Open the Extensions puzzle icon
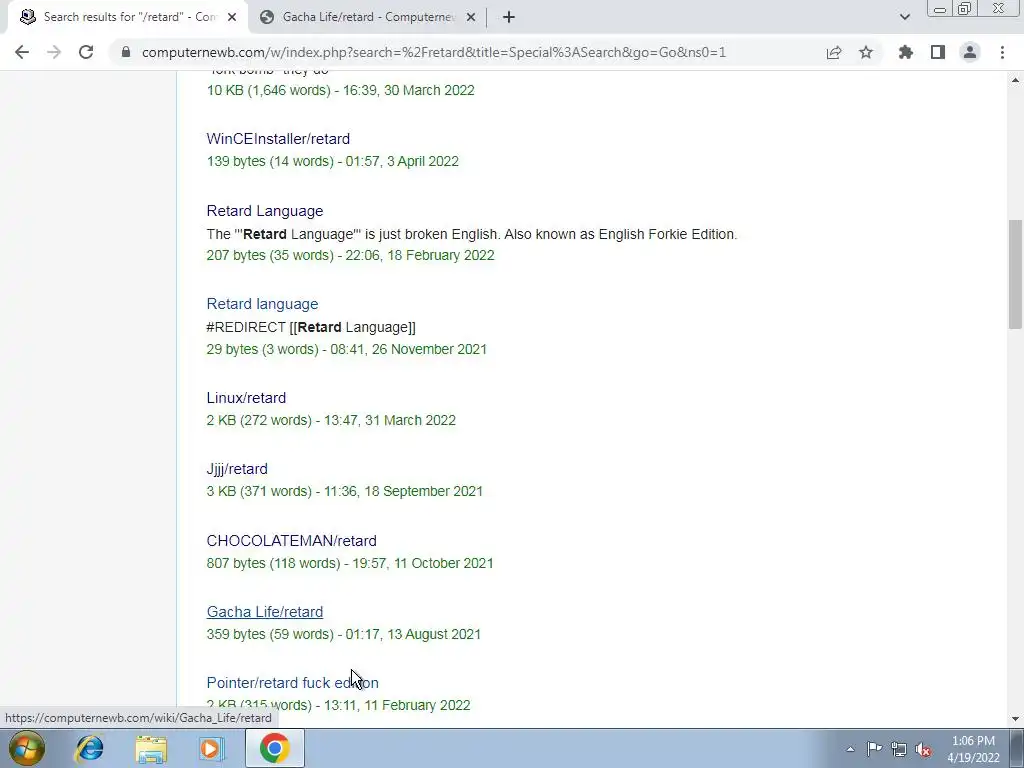Image resolution: width=1024 pixels, height=768 pixels. (906, 52)
